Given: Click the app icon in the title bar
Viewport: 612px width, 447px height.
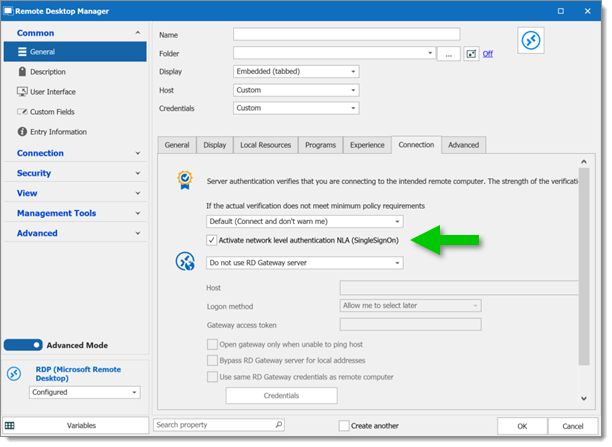Looking at the screenshot, I should tap(8, 11).
